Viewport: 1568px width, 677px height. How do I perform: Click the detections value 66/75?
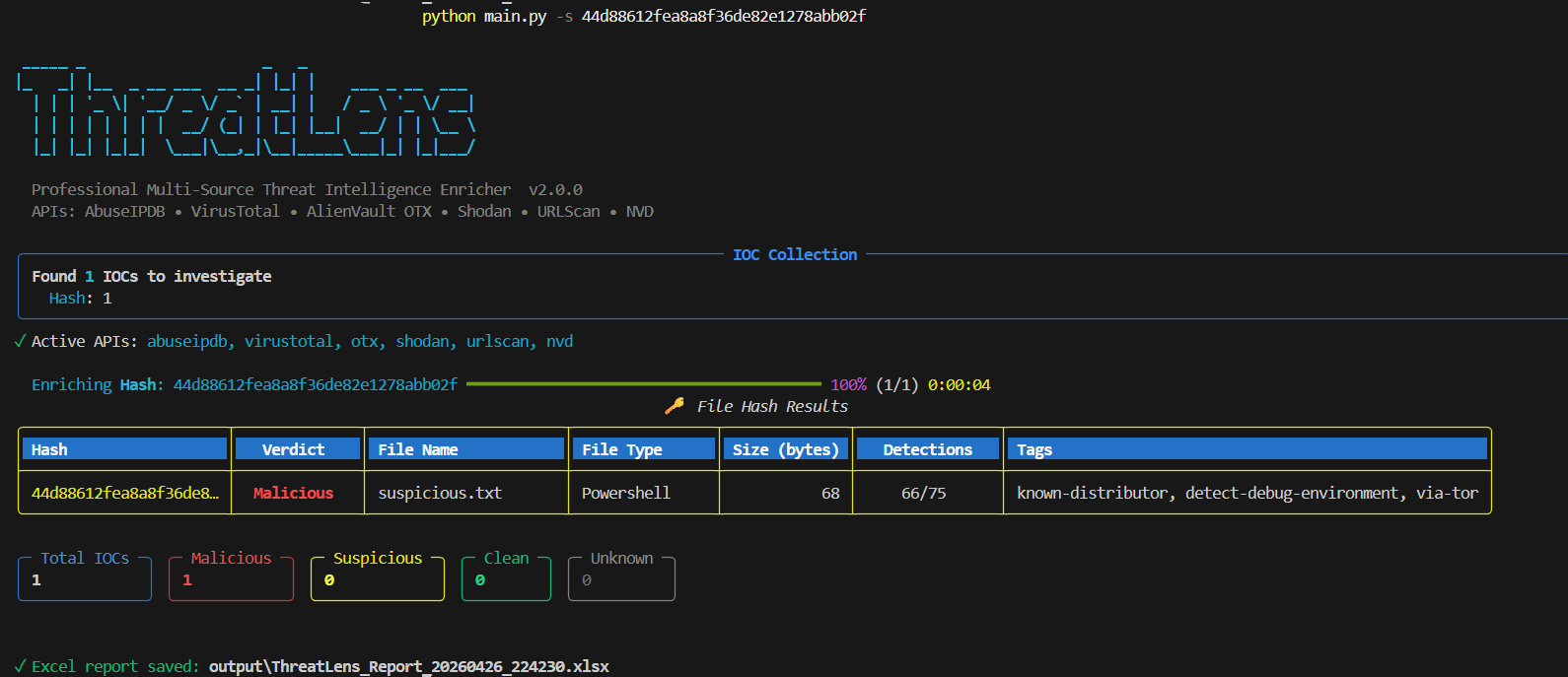[x=923, y=493]
